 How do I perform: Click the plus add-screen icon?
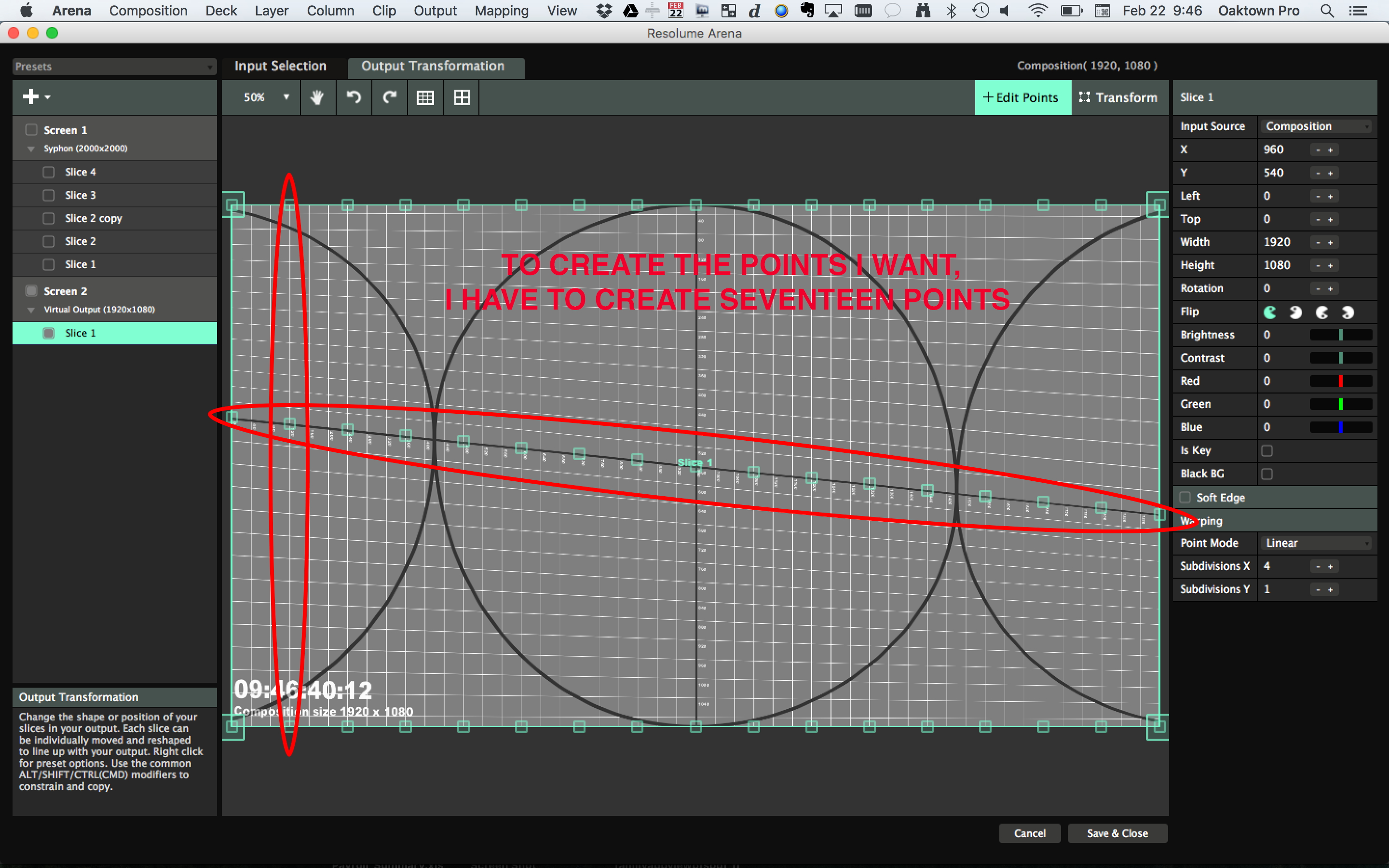(31, 96)
